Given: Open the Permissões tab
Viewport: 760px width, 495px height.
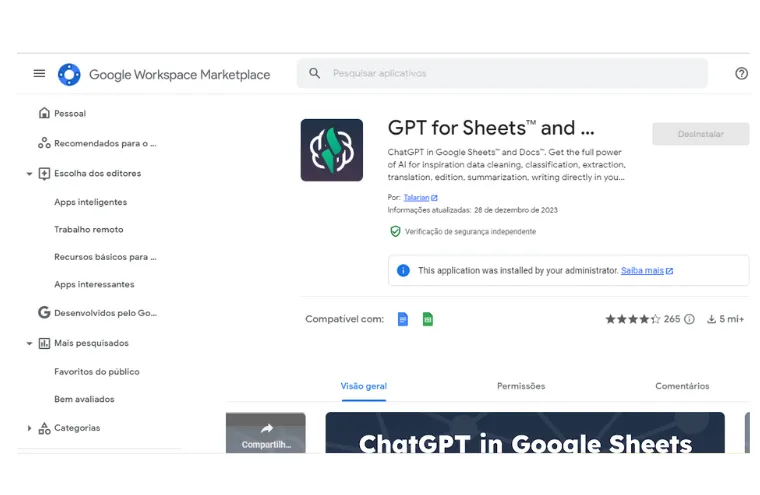Looking at the screenshot, I should 521,386.
